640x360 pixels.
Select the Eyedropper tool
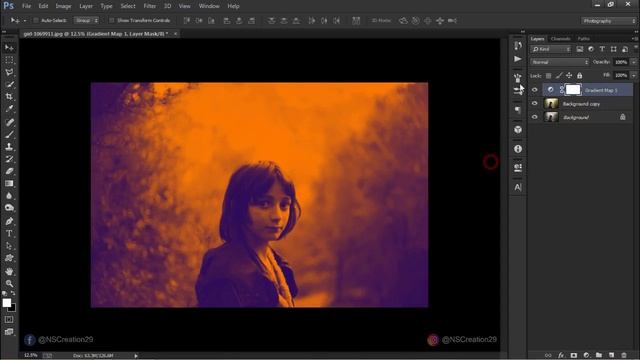[9, 109]
